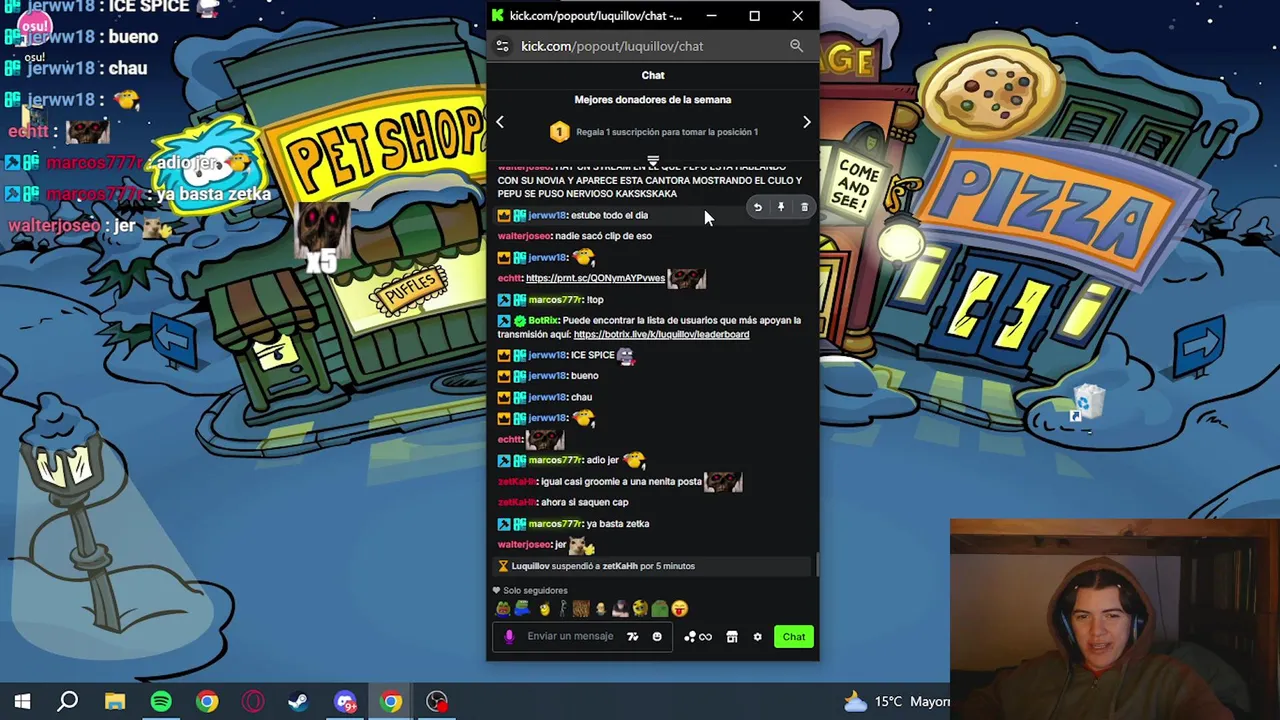This screenshot has height=720, width=1280.
Task: Click jerww18 username on 'ICE SPICE' message
Action: pyautogui.click(x=547, y=355)
